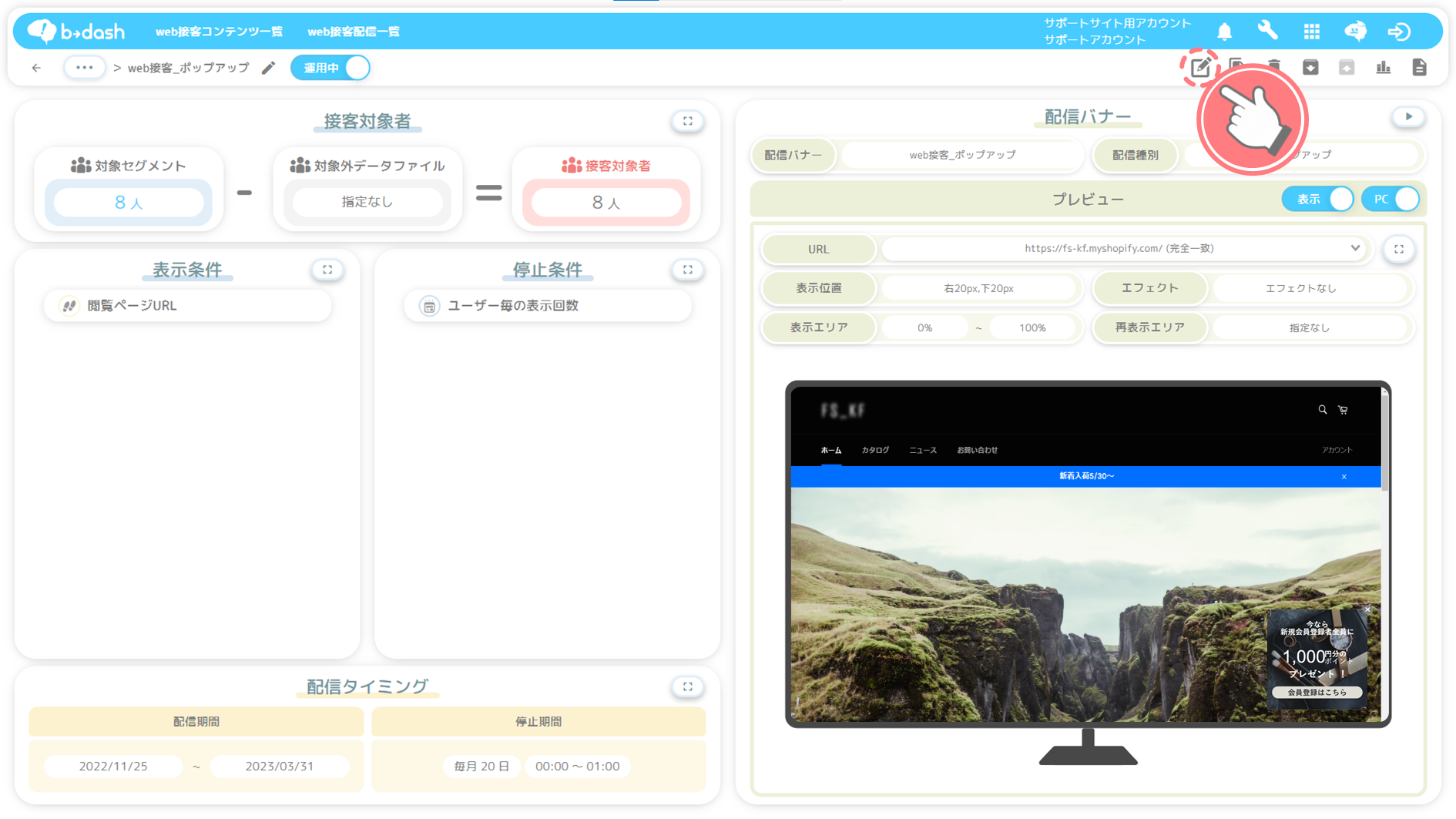Close the popup banner in the preview

coord(1368,609)
